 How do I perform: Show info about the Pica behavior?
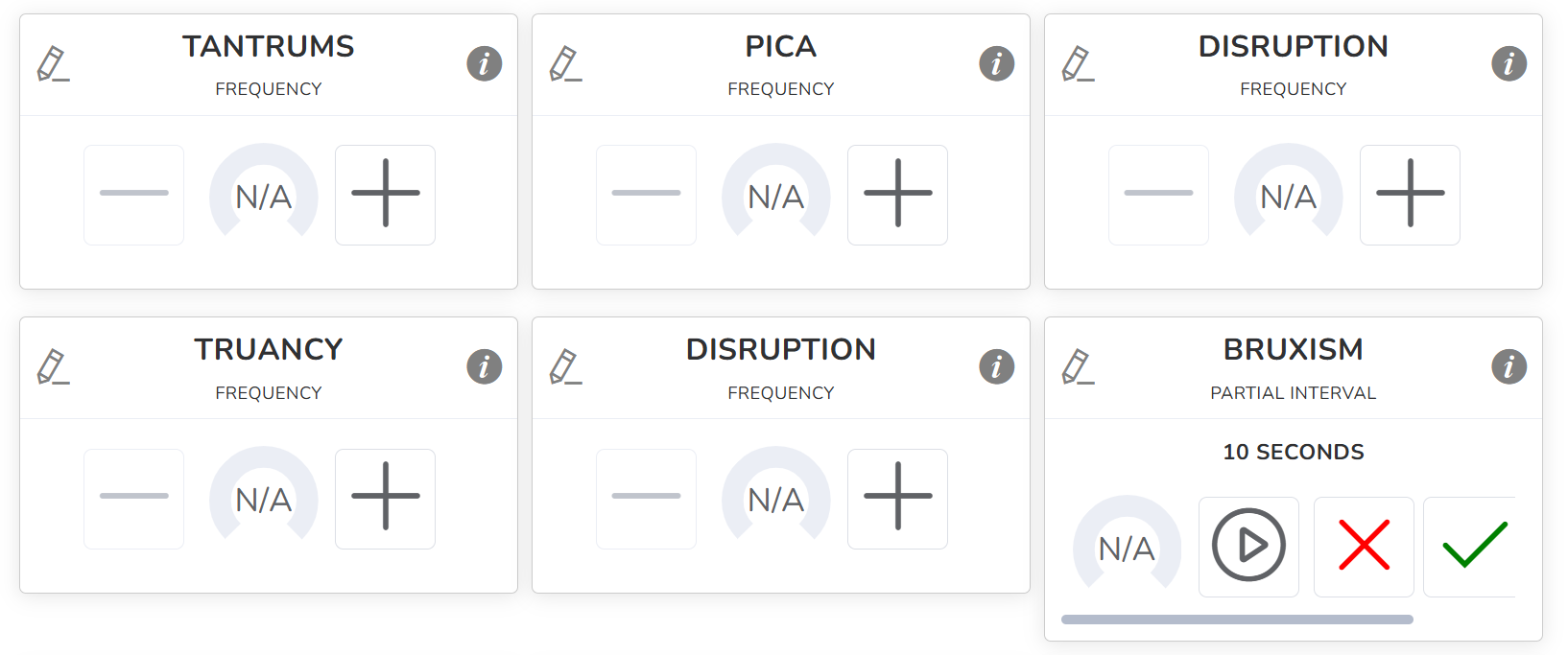(996, 64)
